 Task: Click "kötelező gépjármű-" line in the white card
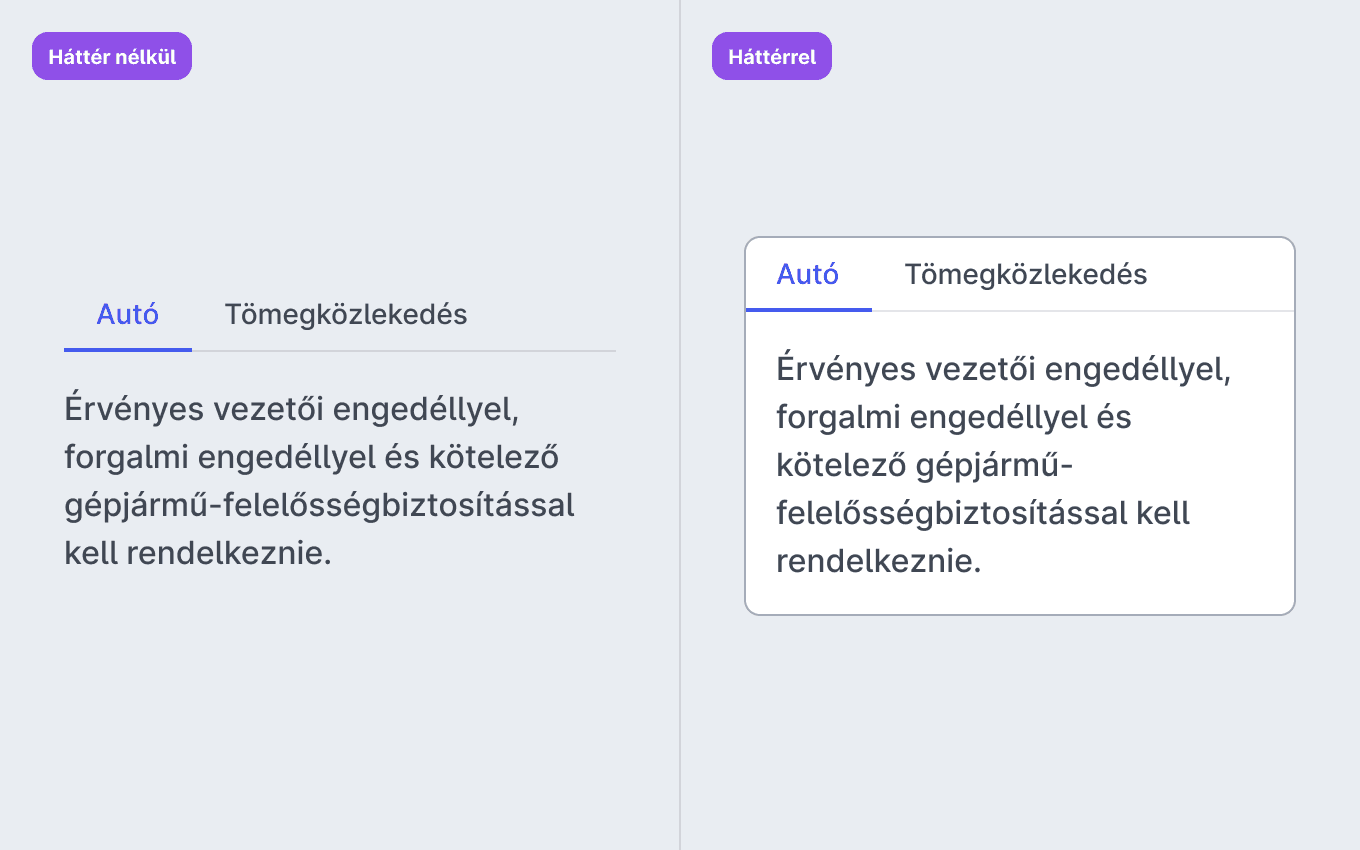(x=924, y=465)
